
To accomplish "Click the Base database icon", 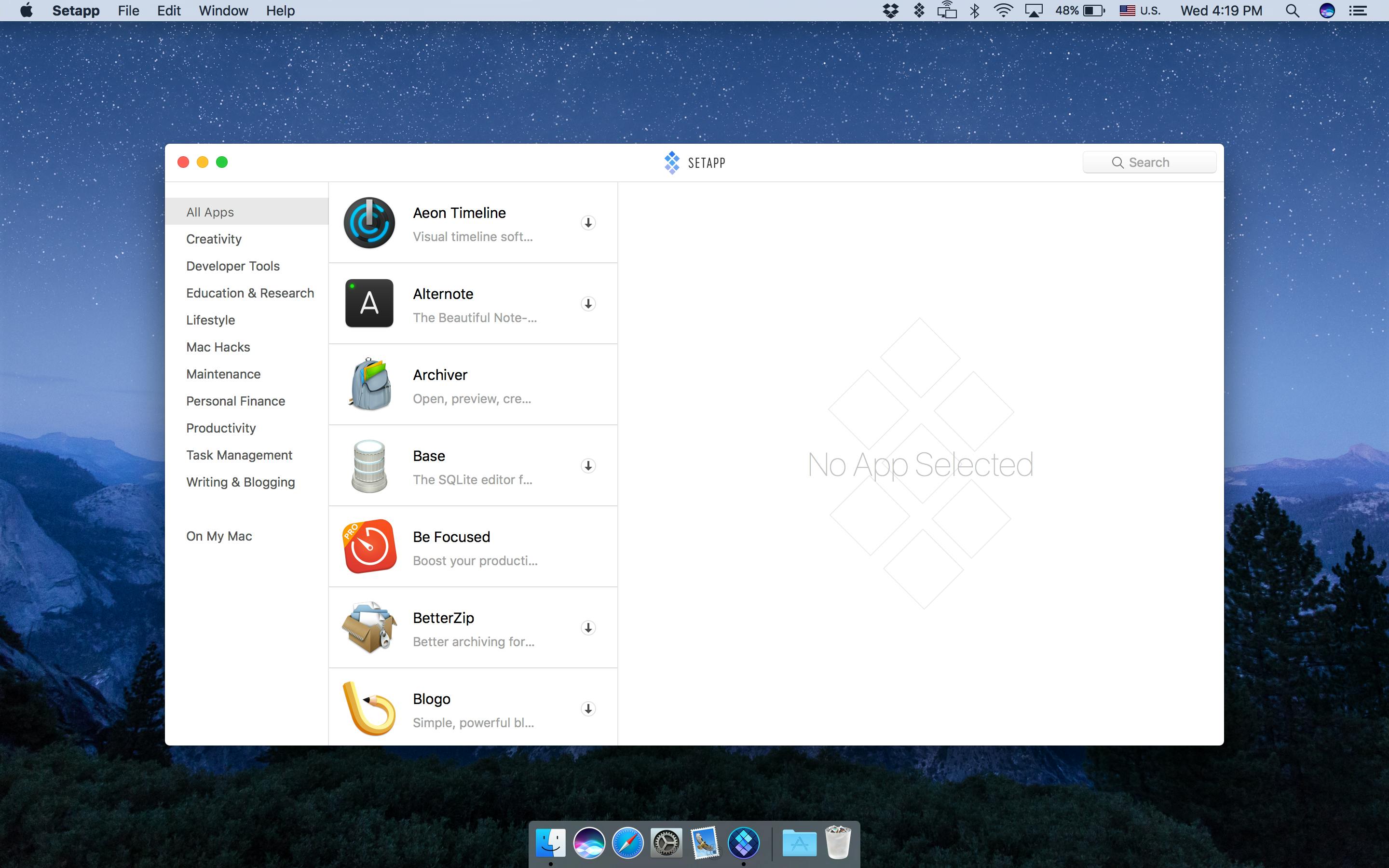I will [x=369, y=465].
